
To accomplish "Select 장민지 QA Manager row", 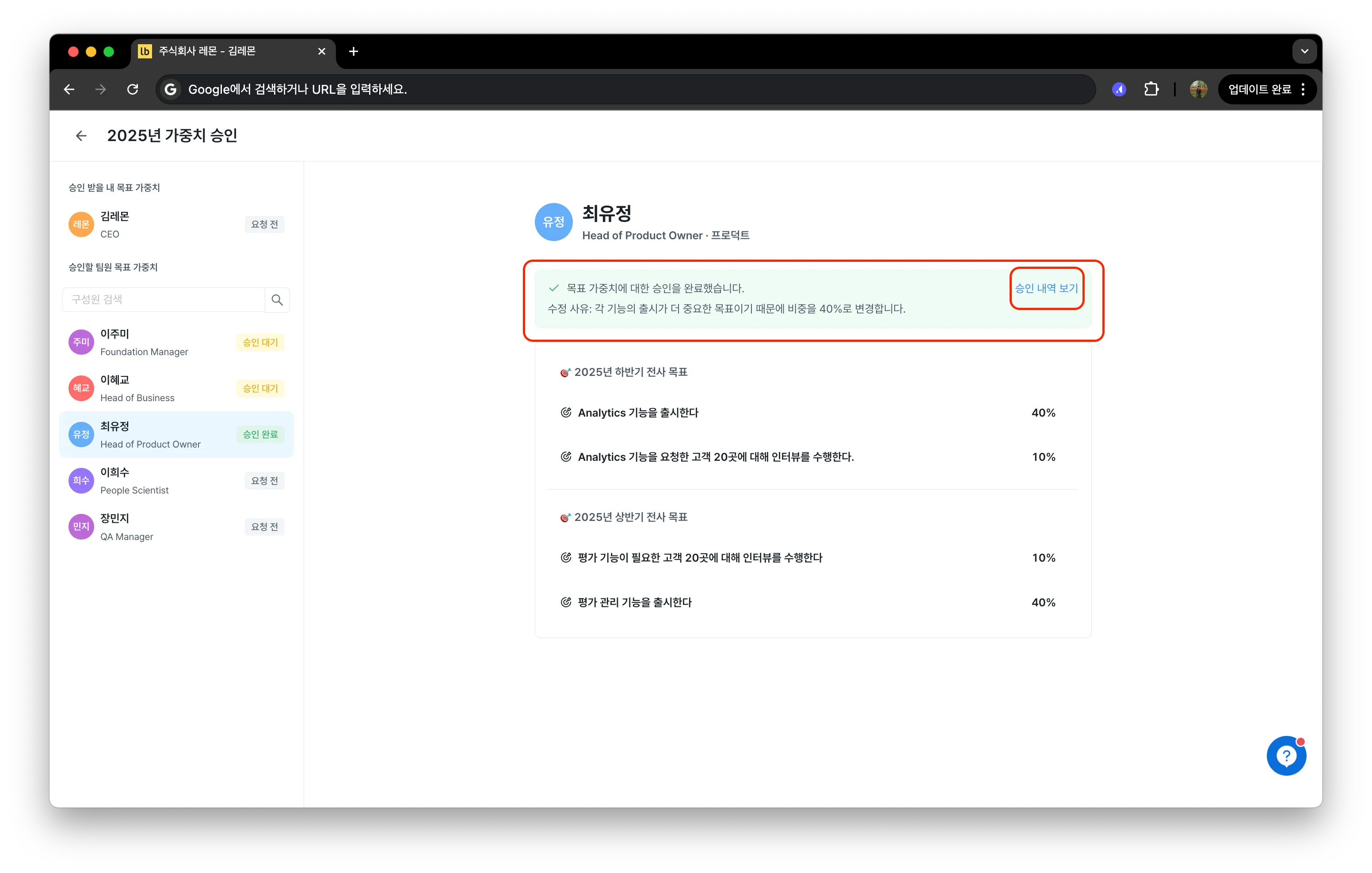I will [x=176, y=527].
